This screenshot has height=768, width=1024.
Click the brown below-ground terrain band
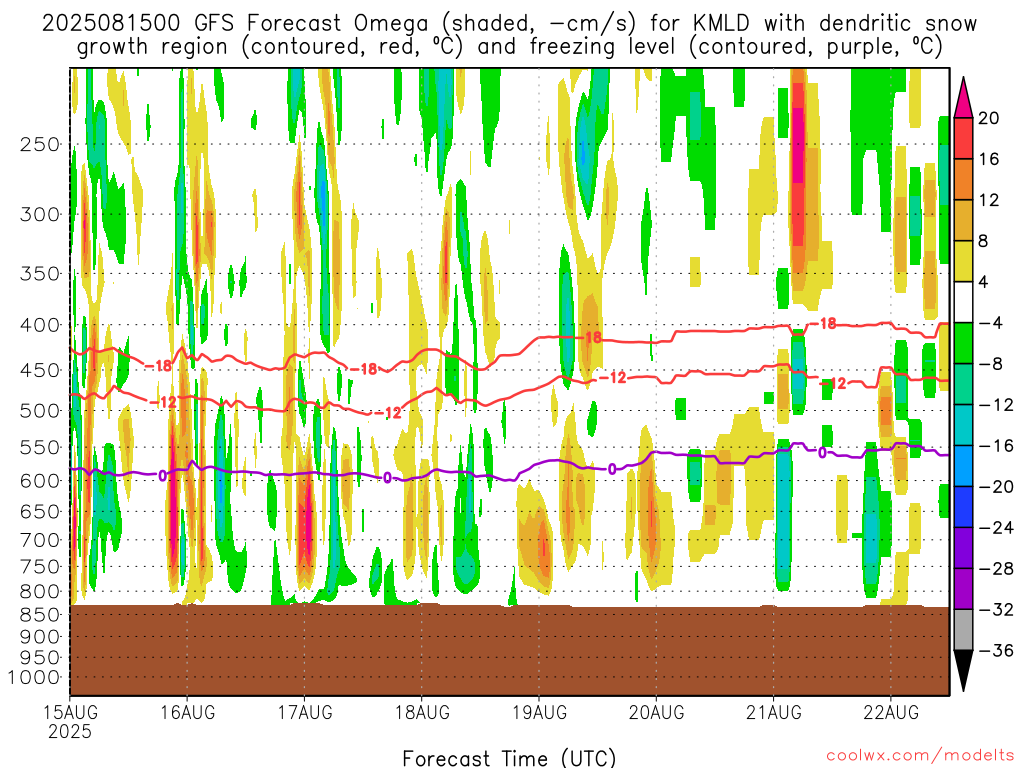[509, 650]
